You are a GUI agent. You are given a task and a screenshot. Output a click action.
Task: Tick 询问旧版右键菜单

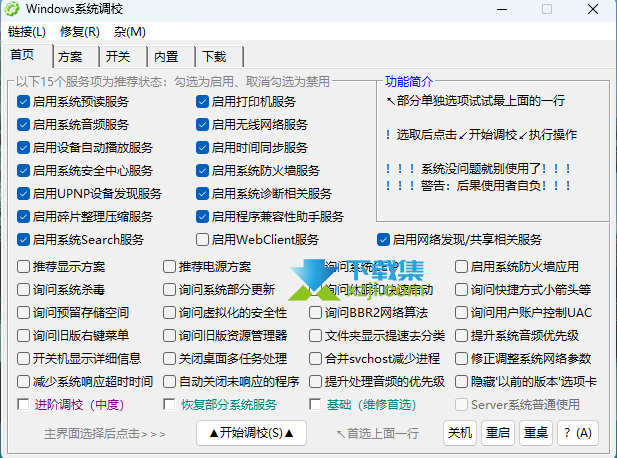point(23,336)
